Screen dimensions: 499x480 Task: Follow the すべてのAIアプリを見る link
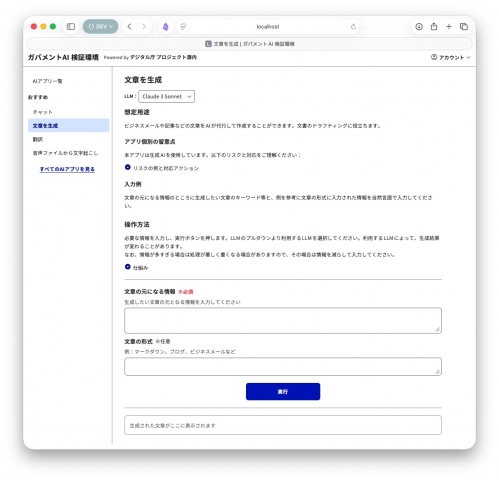click(67, 169)
